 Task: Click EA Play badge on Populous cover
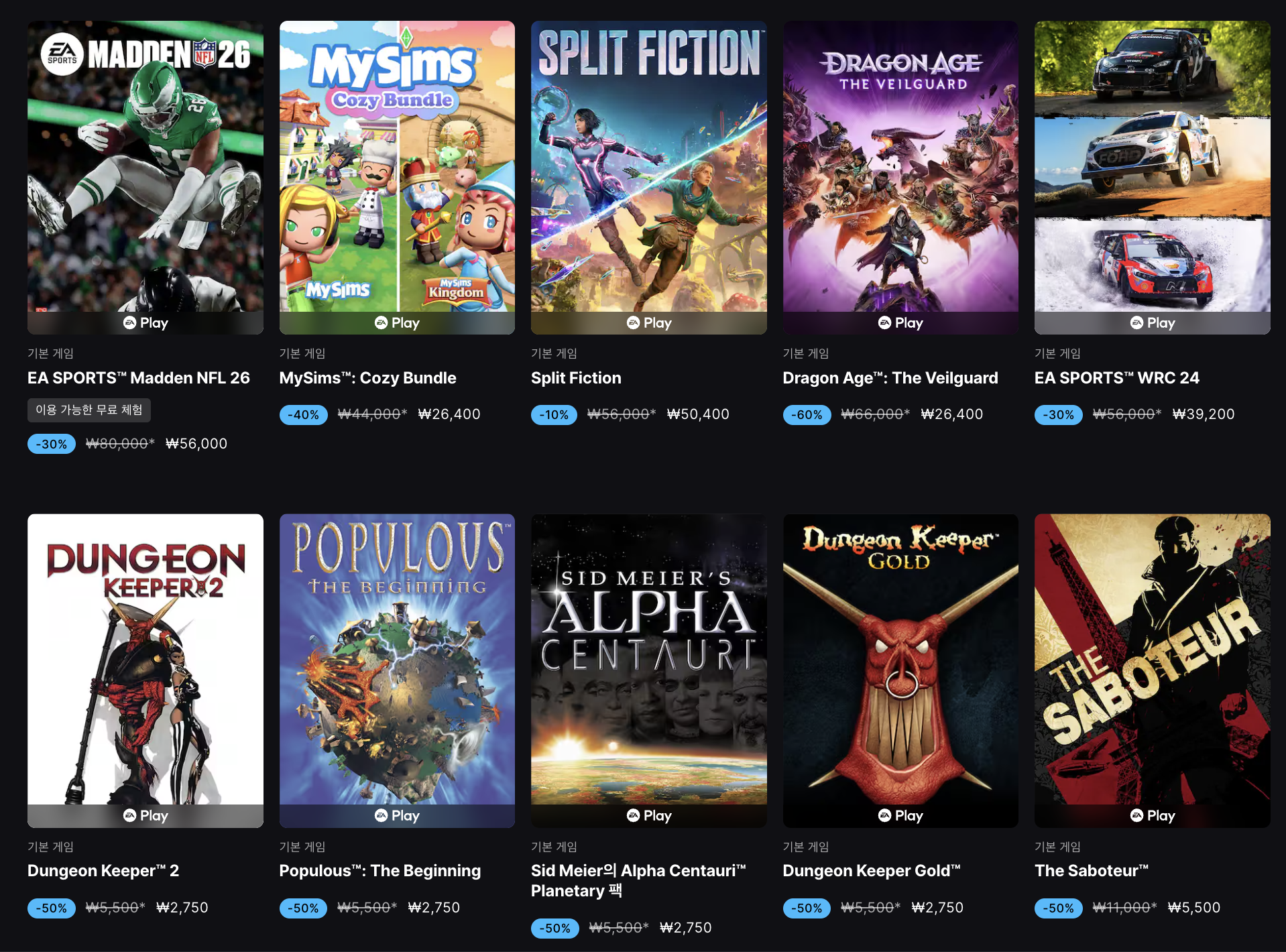click(397, 815)
